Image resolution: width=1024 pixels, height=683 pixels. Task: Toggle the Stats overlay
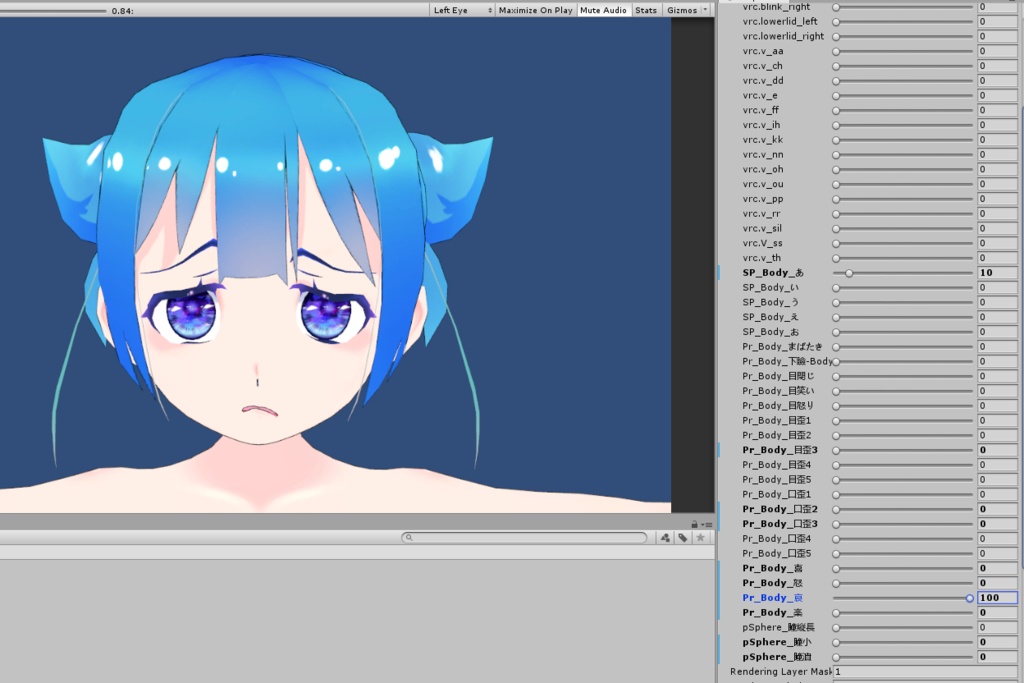646,10
